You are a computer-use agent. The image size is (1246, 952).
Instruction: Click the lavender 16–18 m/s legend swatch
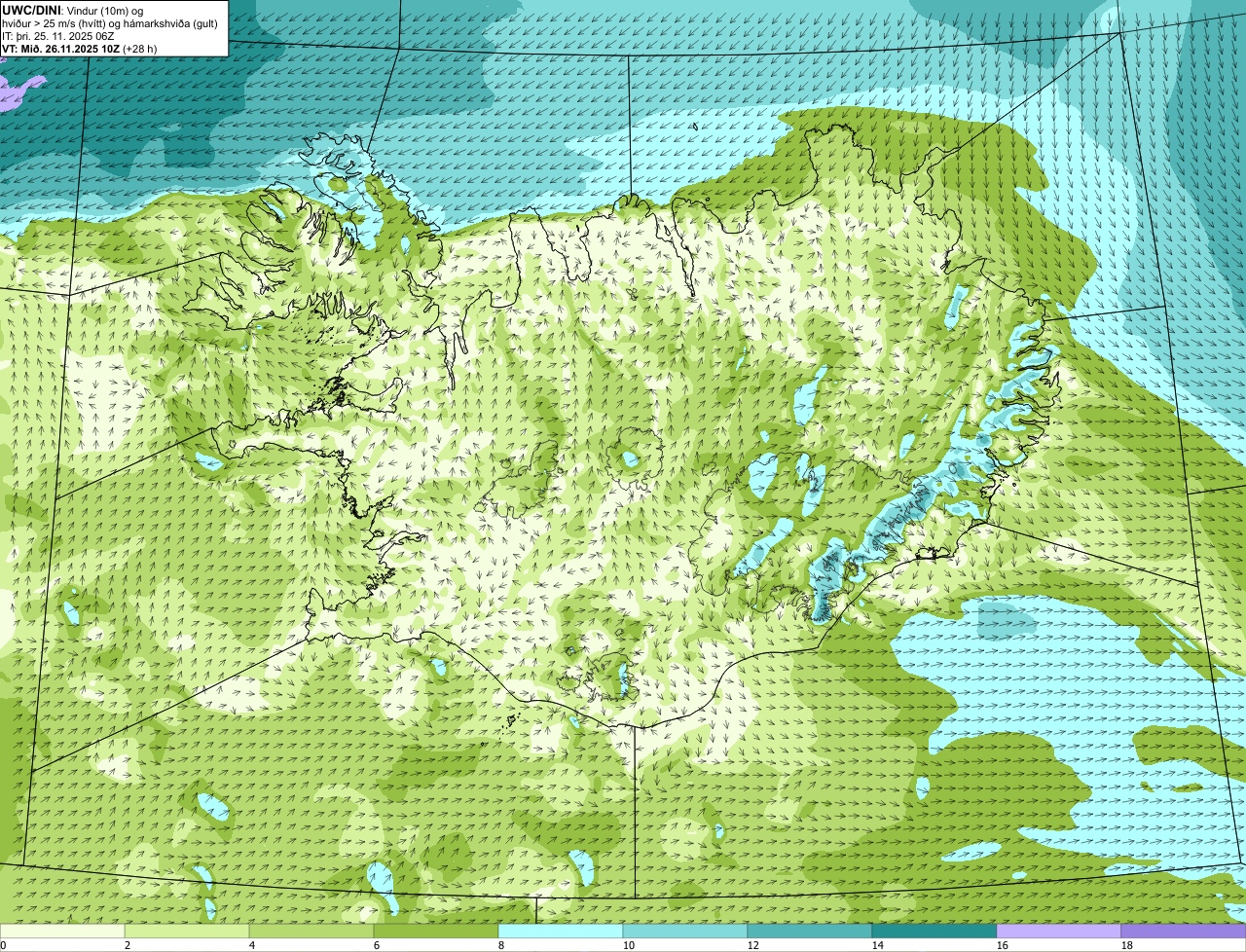[1059, 931]
